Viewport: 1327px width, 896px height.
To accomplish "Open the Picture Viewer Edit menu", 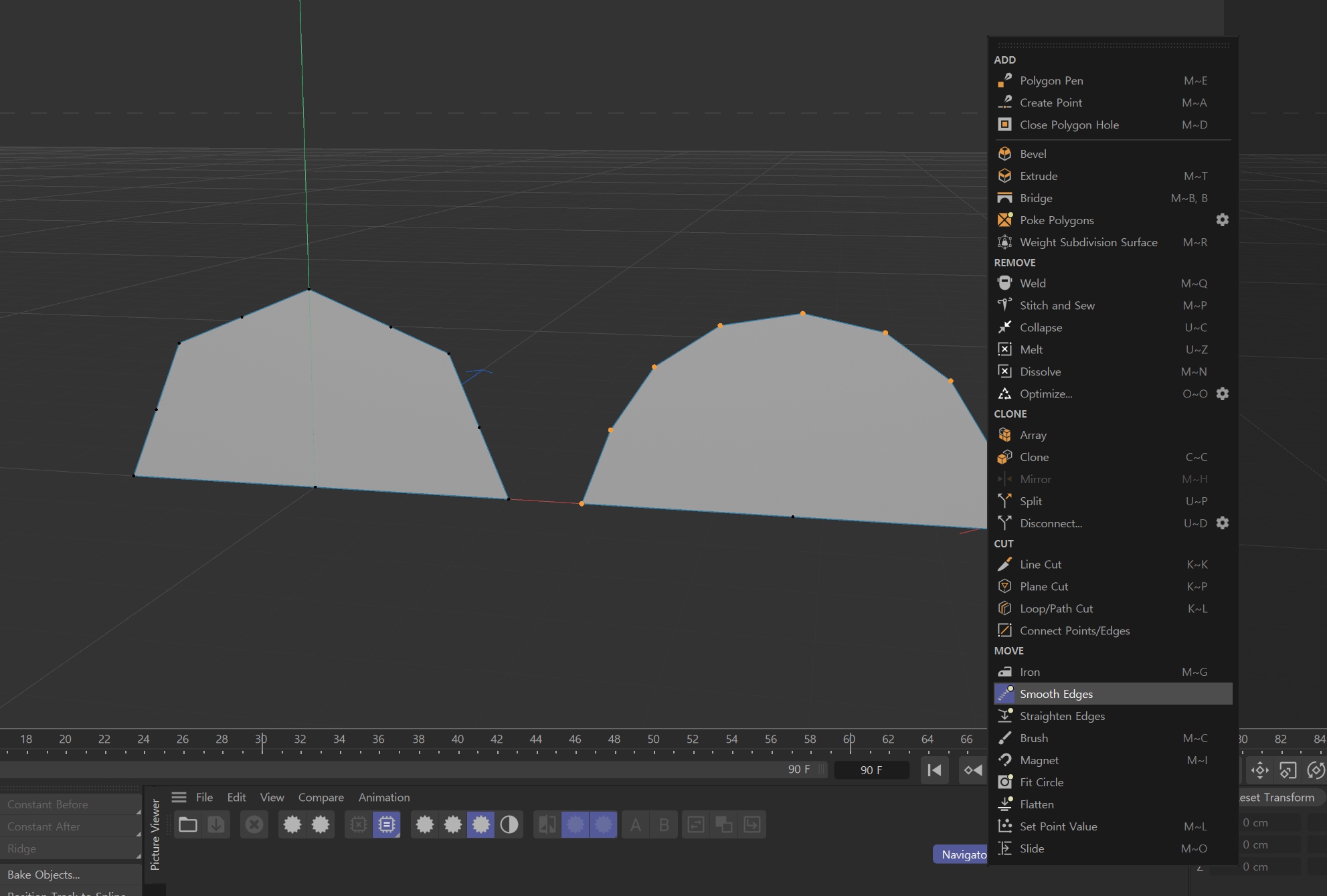I will pos(236,797).
